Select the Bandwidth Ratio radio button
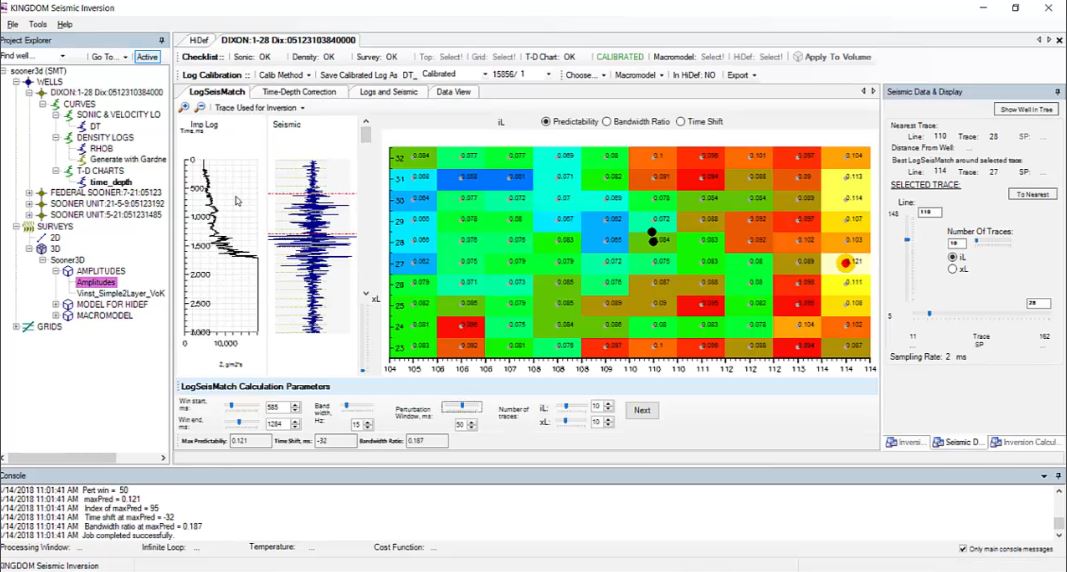The width and height of the screenshot is (1067, 572). (607, 122)
